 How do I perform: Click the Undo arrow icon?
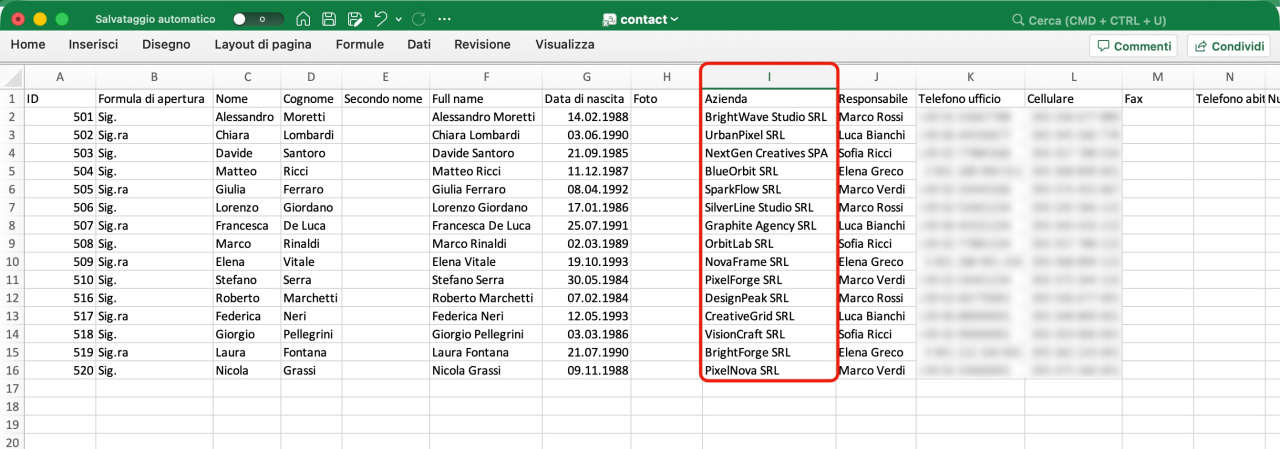380,19
